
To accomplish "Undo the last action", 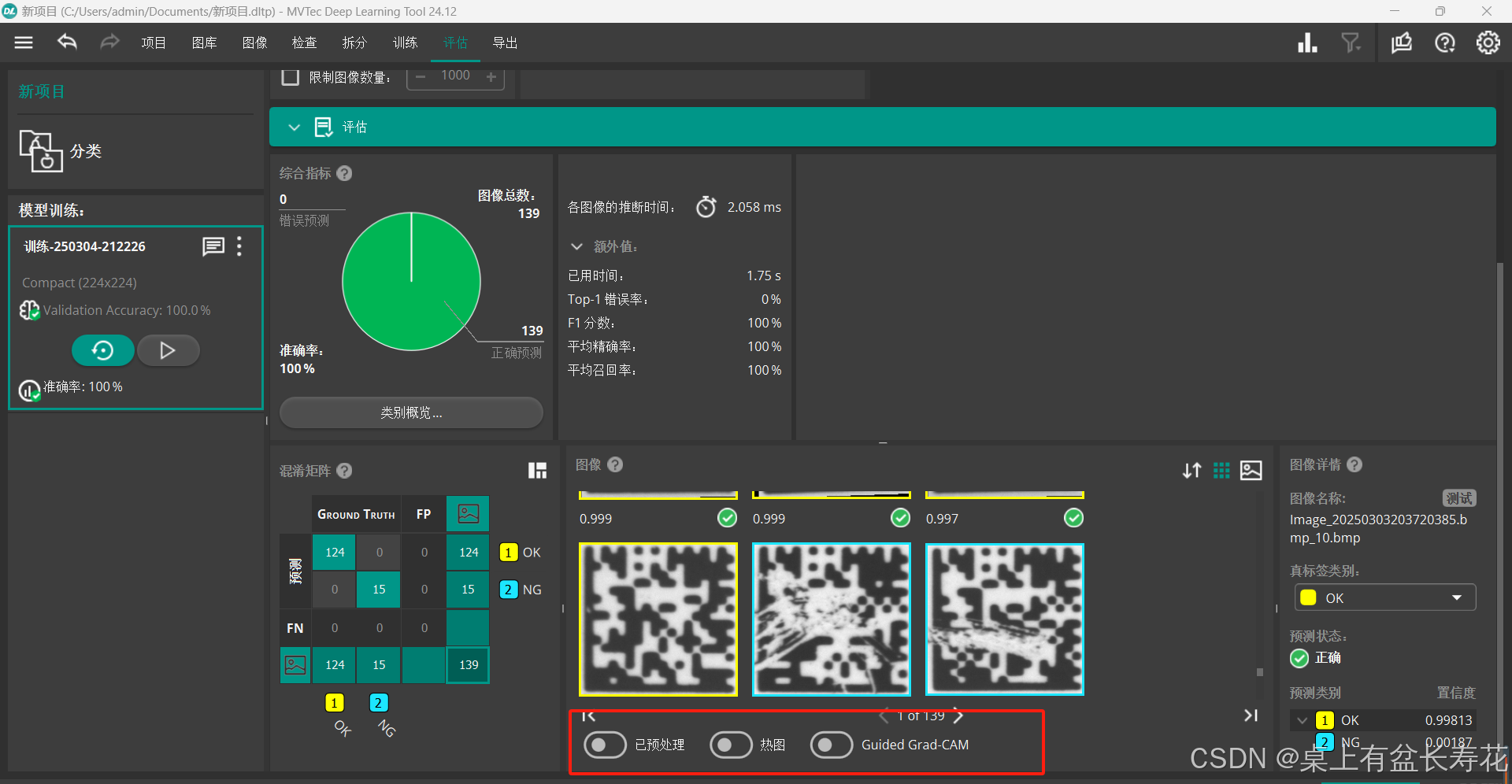I will tap(67, 43).
